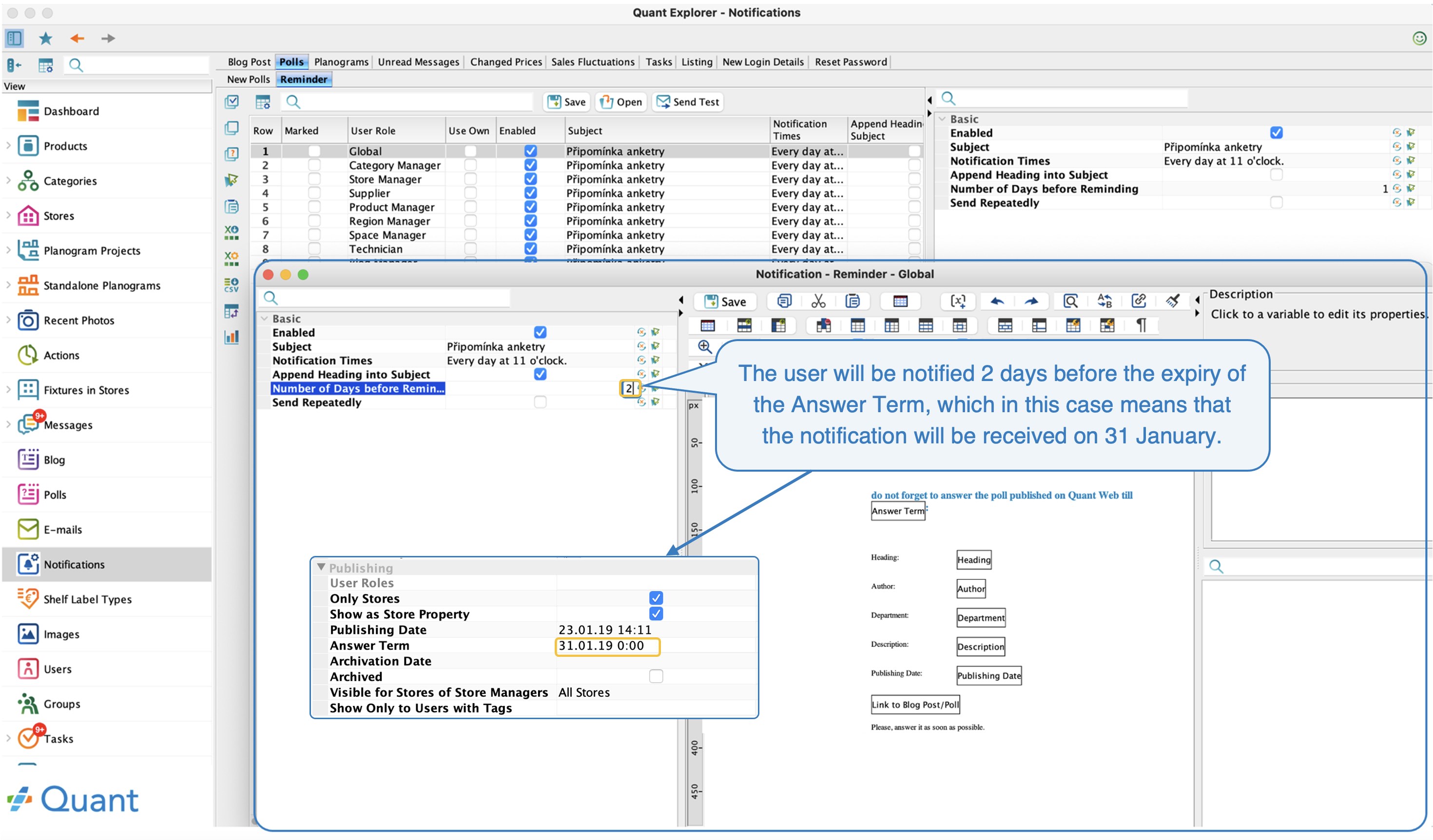Image resolution: width=1433 pixels, height=840 pixels.
Task: Select the Region Manager row in table
Action: [586, 221]
